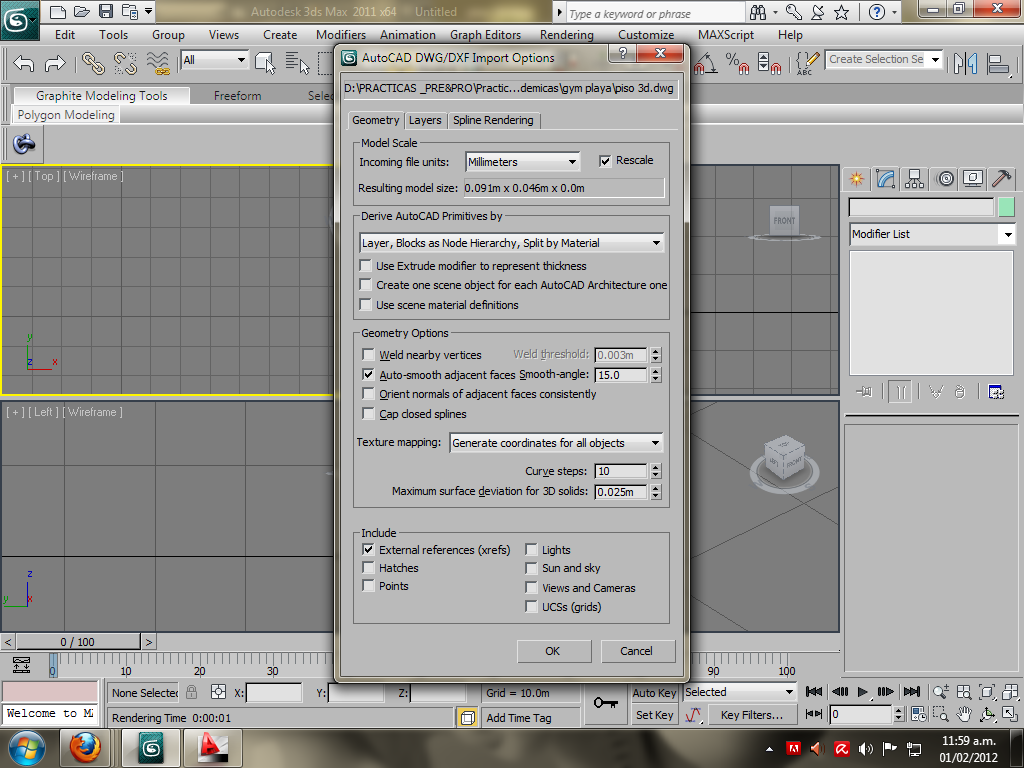The height and width of the screenshot is (768, 1024).
Task: Open the Texture mapping dropdown
Action: coord(556,443)
